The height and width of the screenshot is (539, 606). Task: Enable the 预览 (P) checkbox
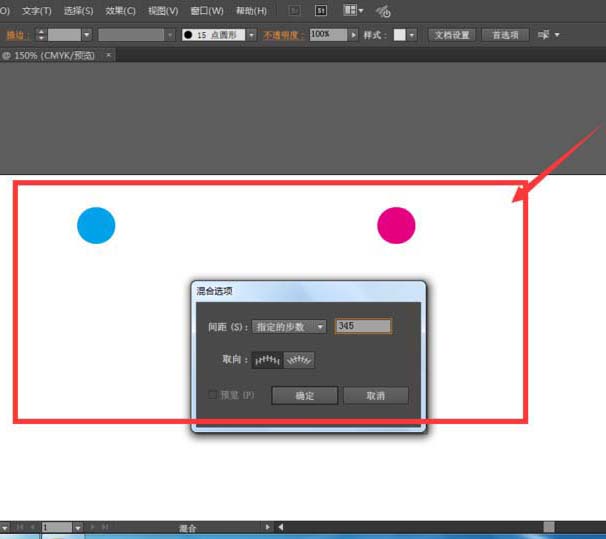coord(212,395)
